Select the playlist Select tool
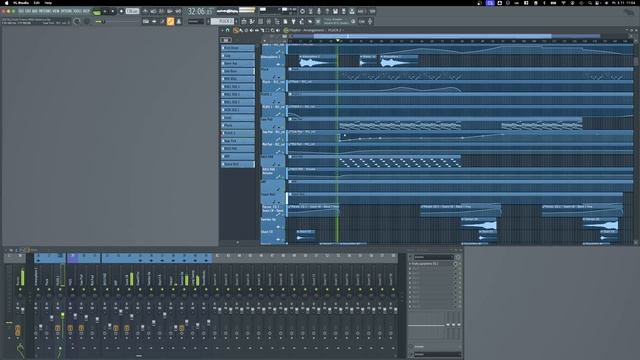Screen dimensions: 640x360 click(267, 30)
